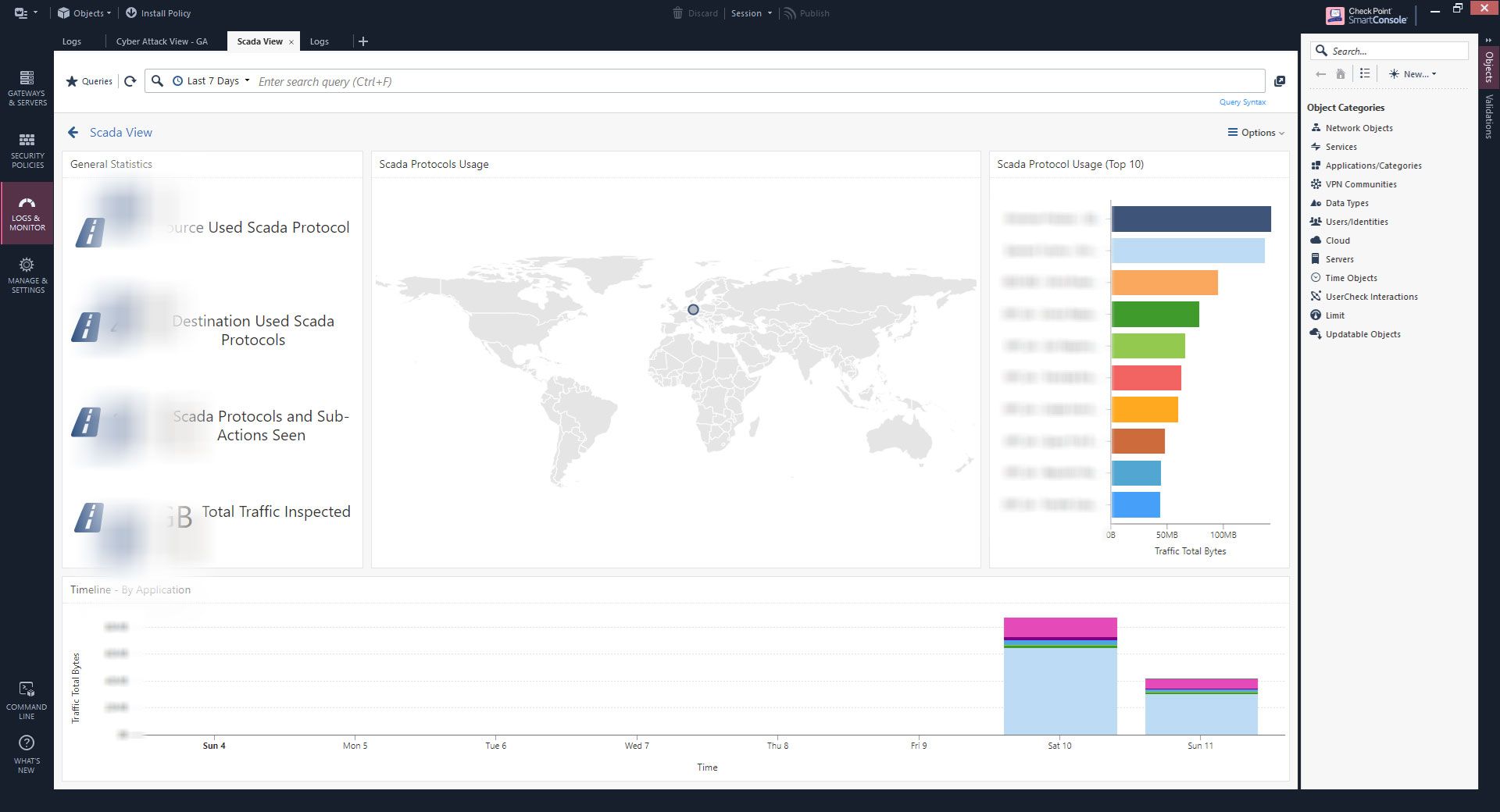The height and width of the screenshot is (812, 1500).
Task: Click the Sun 11 timeline bar
Action: click(x=1202, y=707)
